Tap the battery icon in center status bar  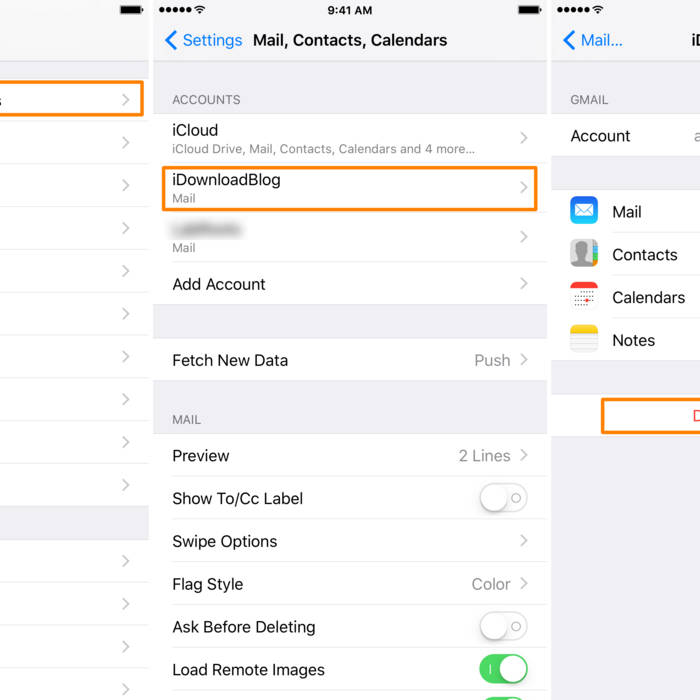(x=529, y=10)
